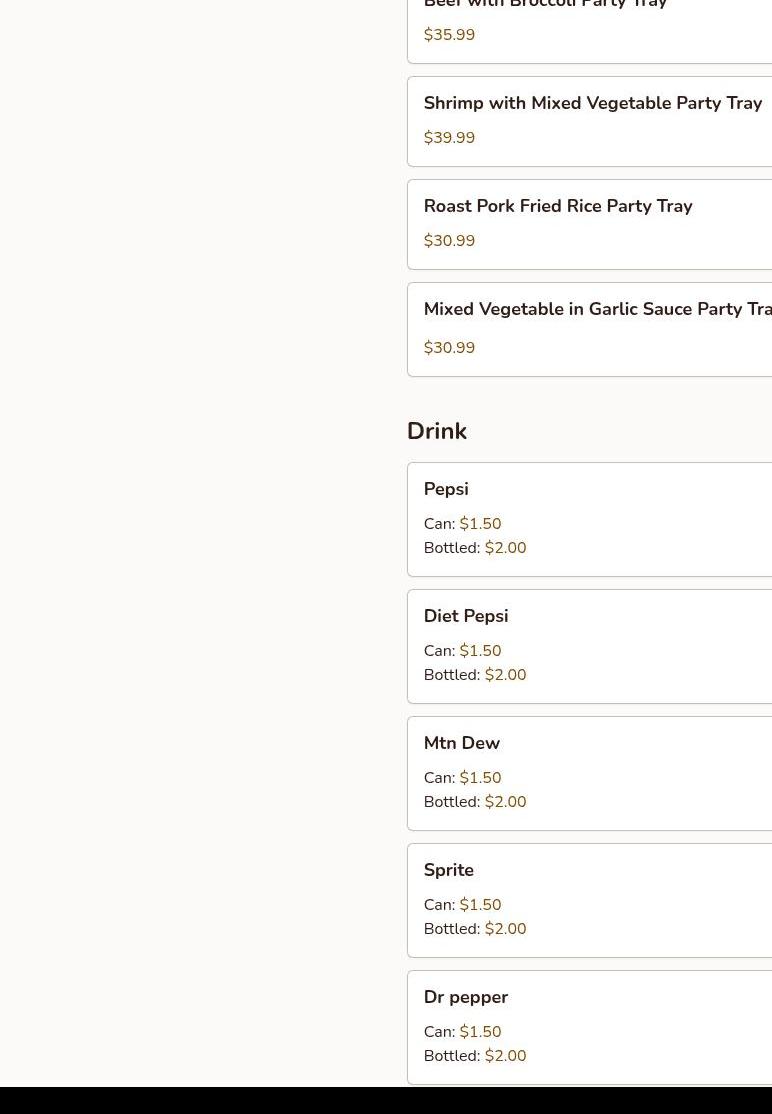This screenshot has height=1114, width=772.
Task: Click Sprite's Bottled $2.00 price
Action: 505,929
